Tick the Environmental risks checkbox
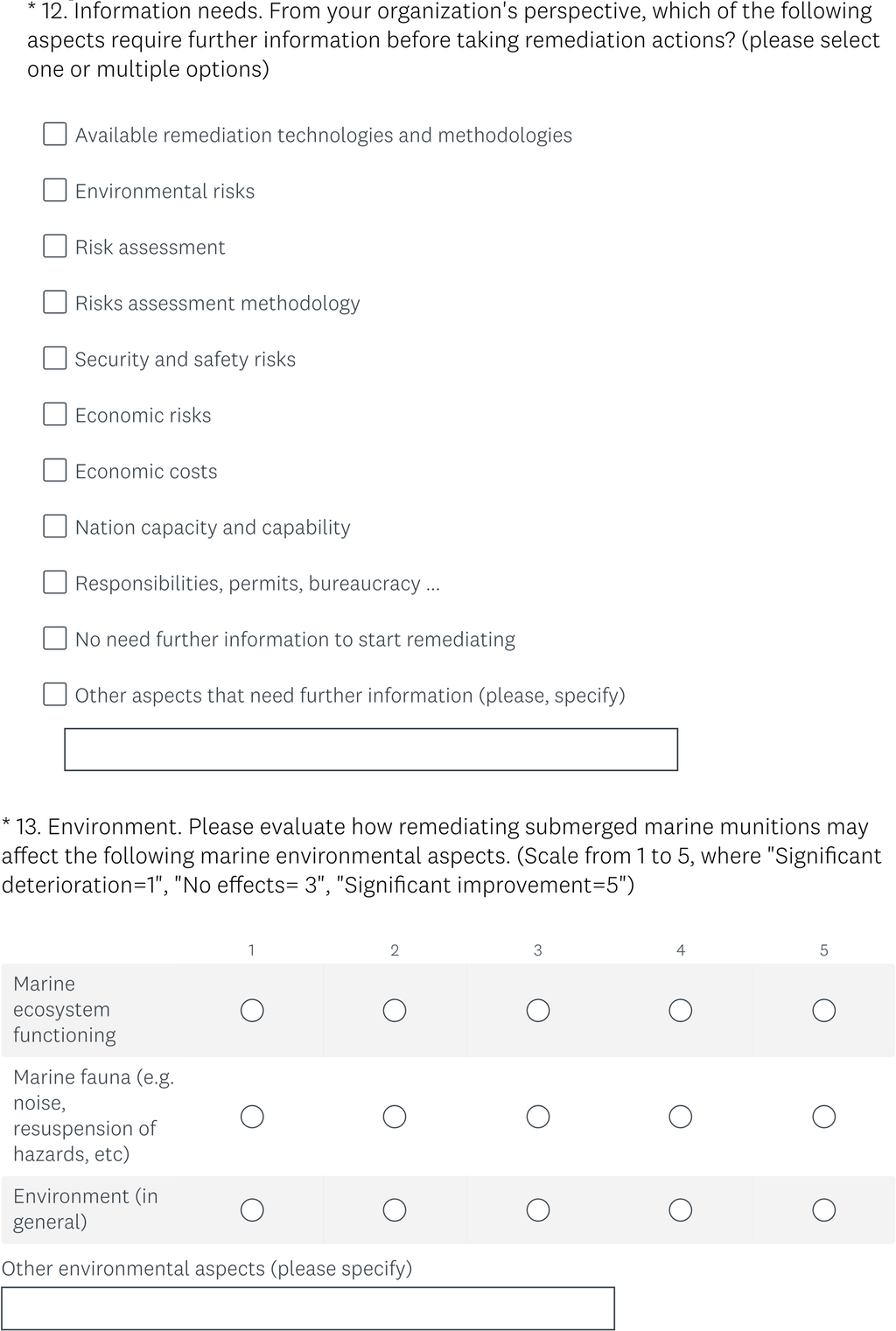The height and width of the screenshot is (1331, 896). click(55, 190)
